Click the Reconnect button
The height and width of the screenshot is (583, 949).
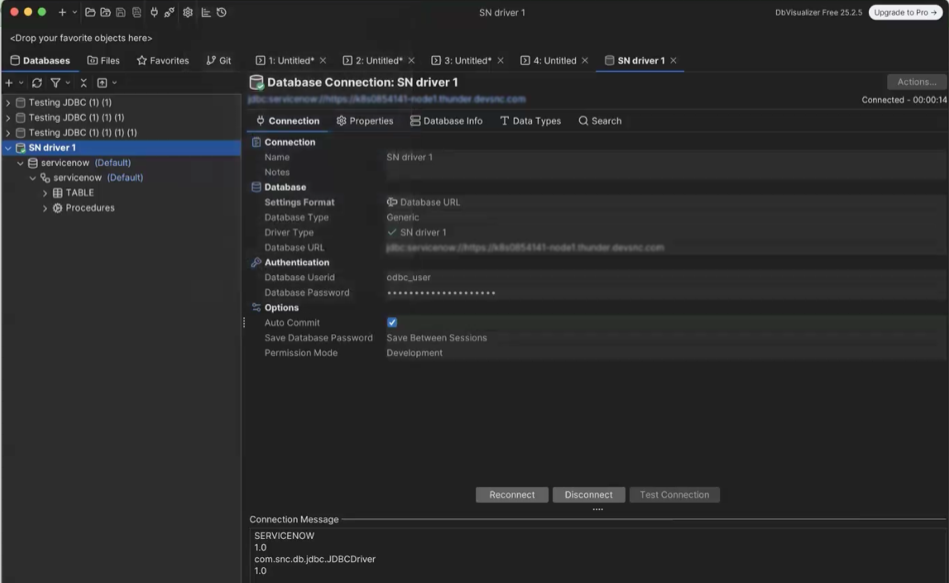click(512, 495)
